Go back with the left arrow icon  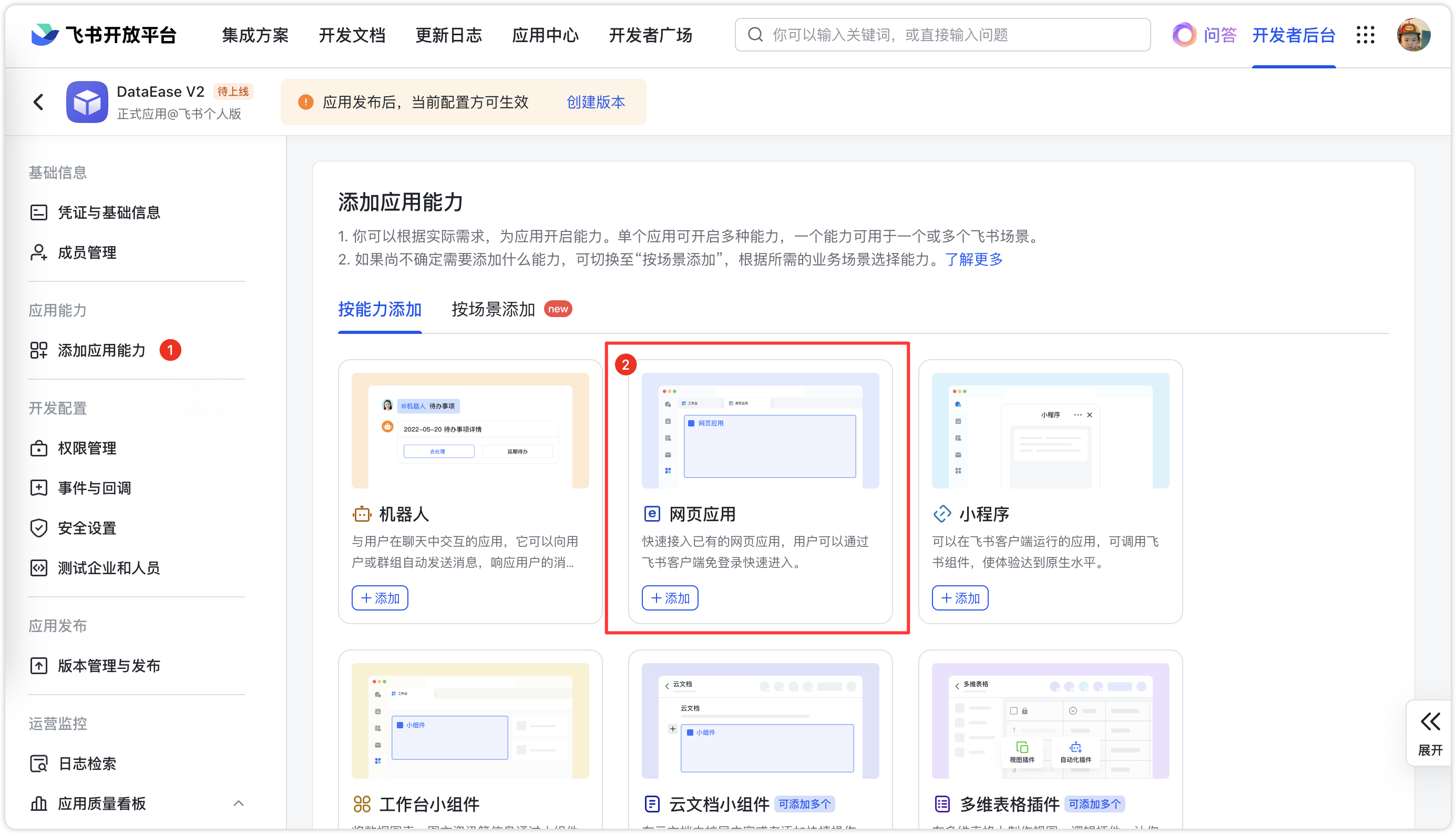pos(38,103)
